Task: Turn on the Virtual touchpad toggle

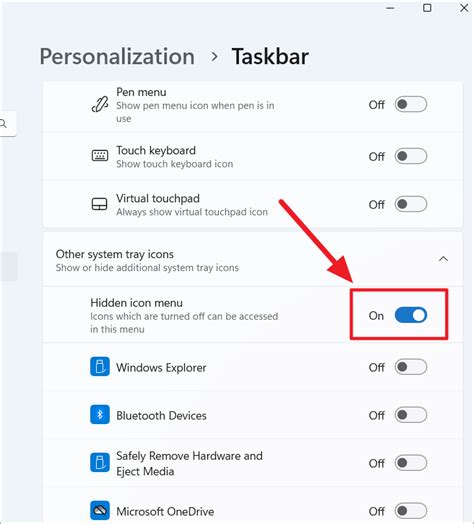Action: pyautogui.click(x=410, y=204)
